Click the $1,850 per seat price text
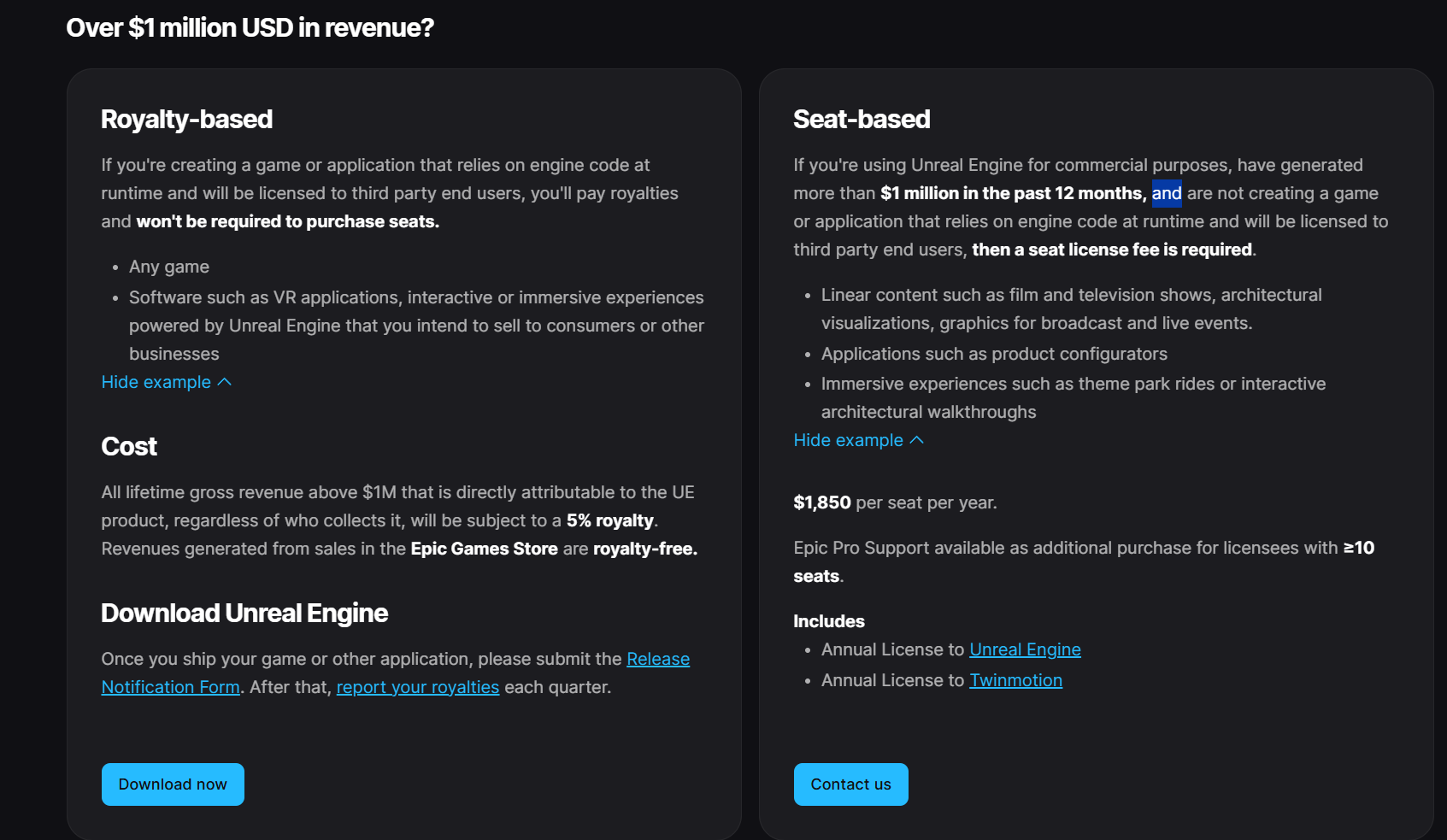 822,502
